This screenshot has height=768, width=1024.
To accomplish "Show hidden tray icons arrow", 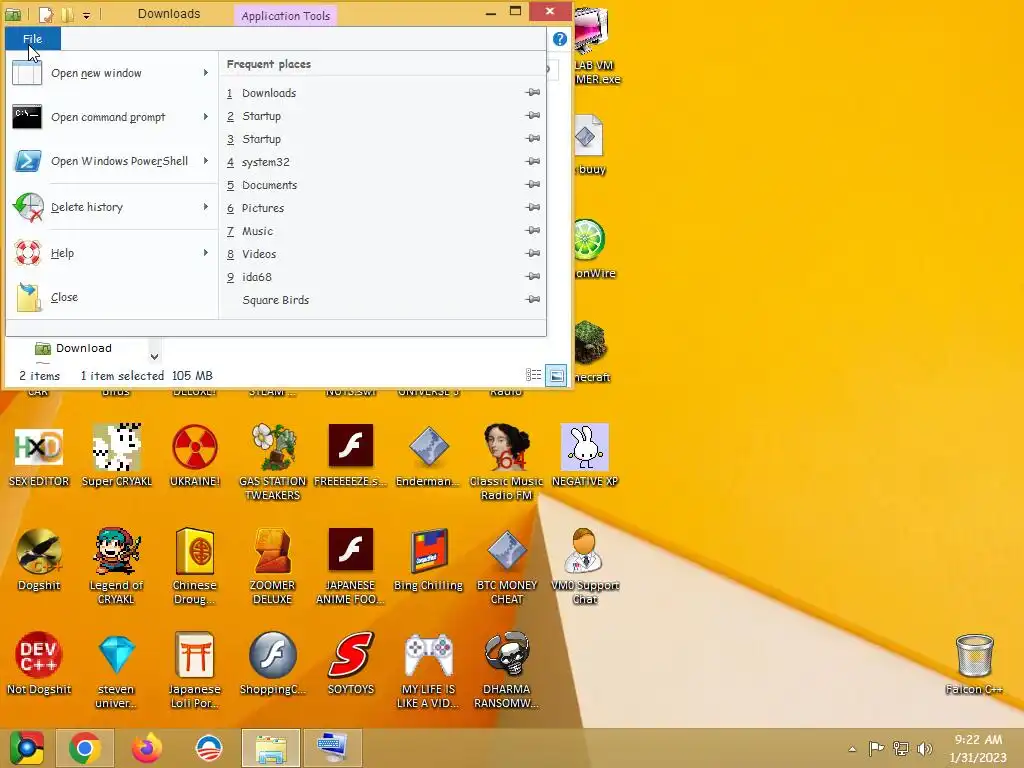I will tap(852, 749).
